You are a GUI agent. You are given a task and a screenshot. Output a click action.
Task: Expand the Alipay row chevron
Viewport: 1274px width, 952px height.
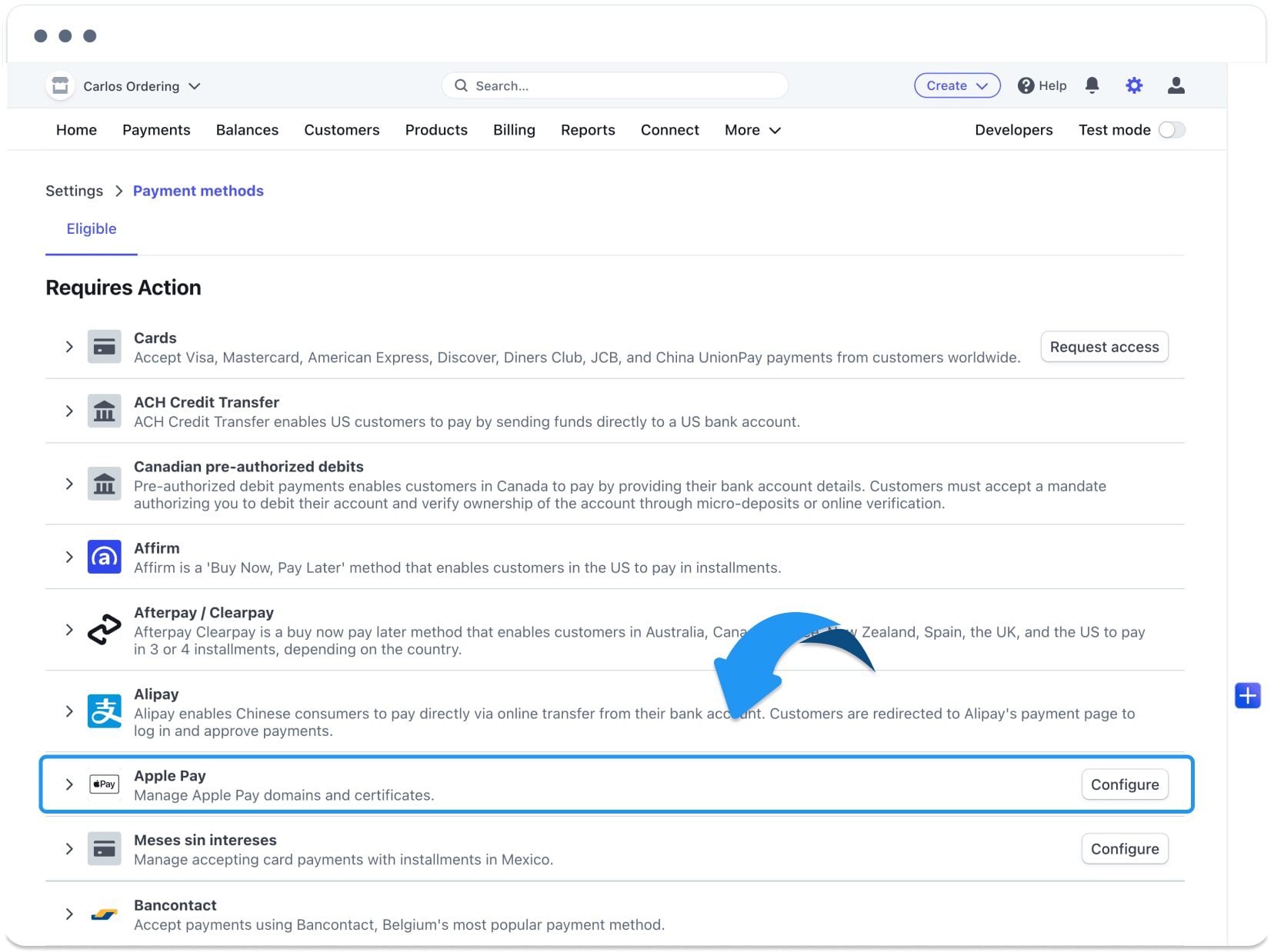pyautogui.click(x=69, y=711)
